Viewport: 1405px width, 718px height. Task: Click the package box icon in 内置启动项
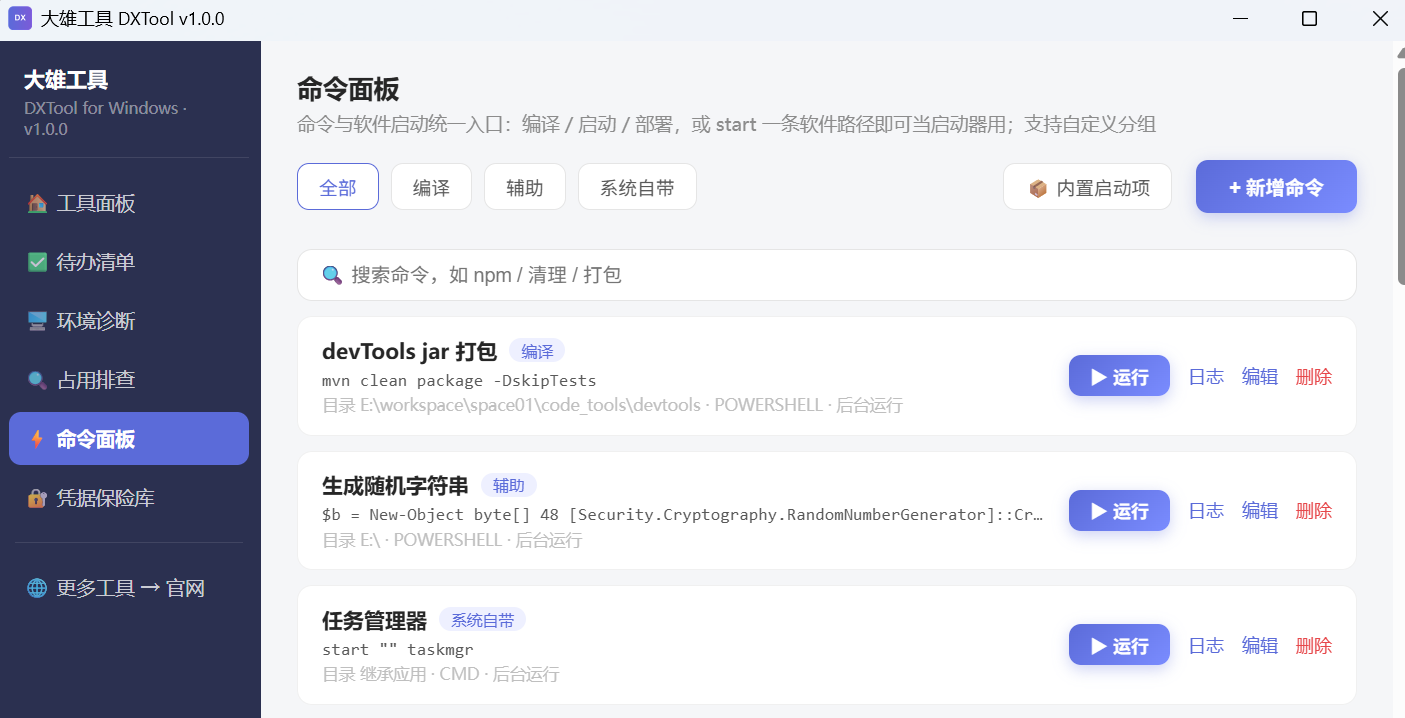tap(1038, 188)
